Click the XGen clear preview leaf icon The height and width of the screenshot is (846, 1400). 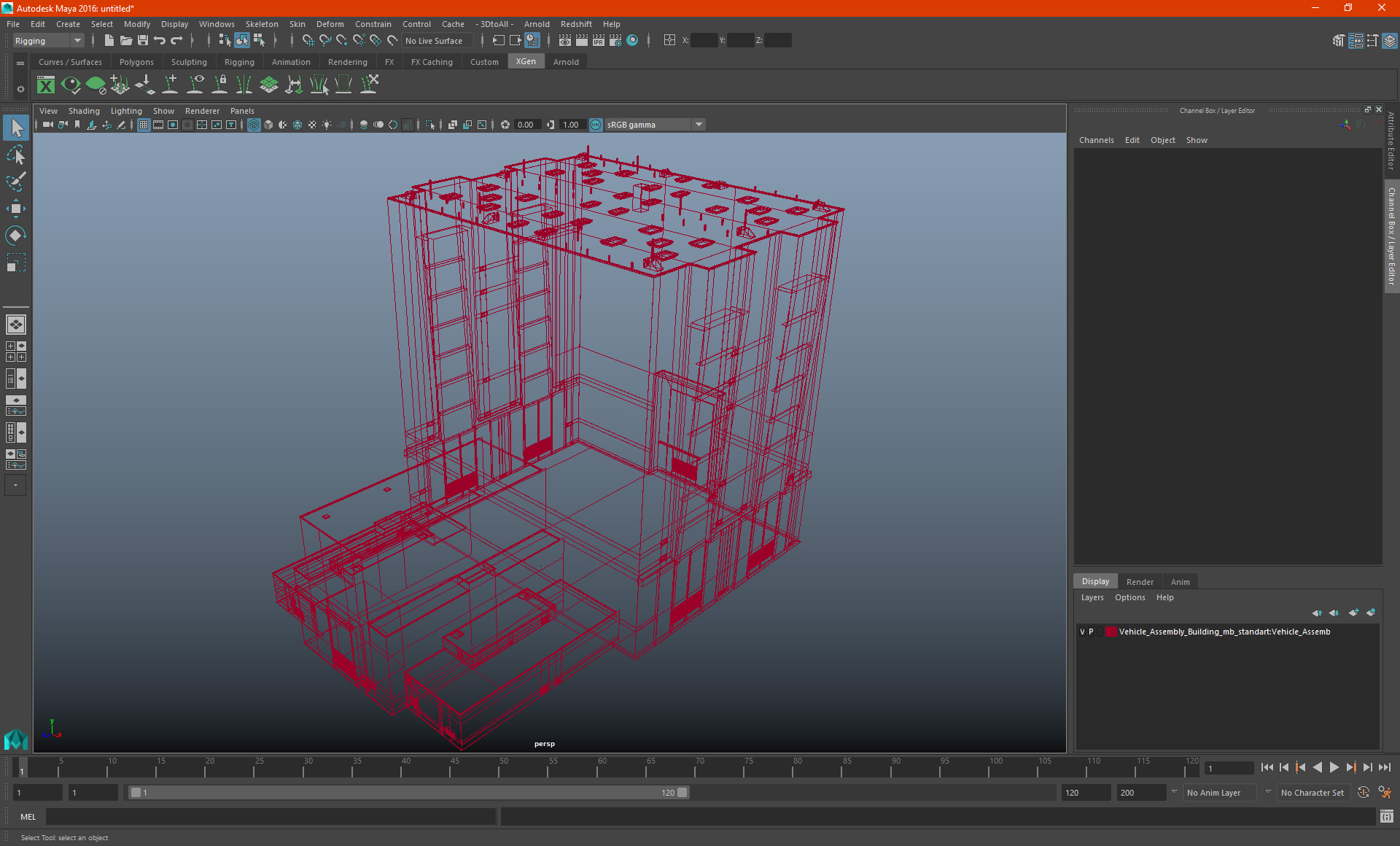96,85
